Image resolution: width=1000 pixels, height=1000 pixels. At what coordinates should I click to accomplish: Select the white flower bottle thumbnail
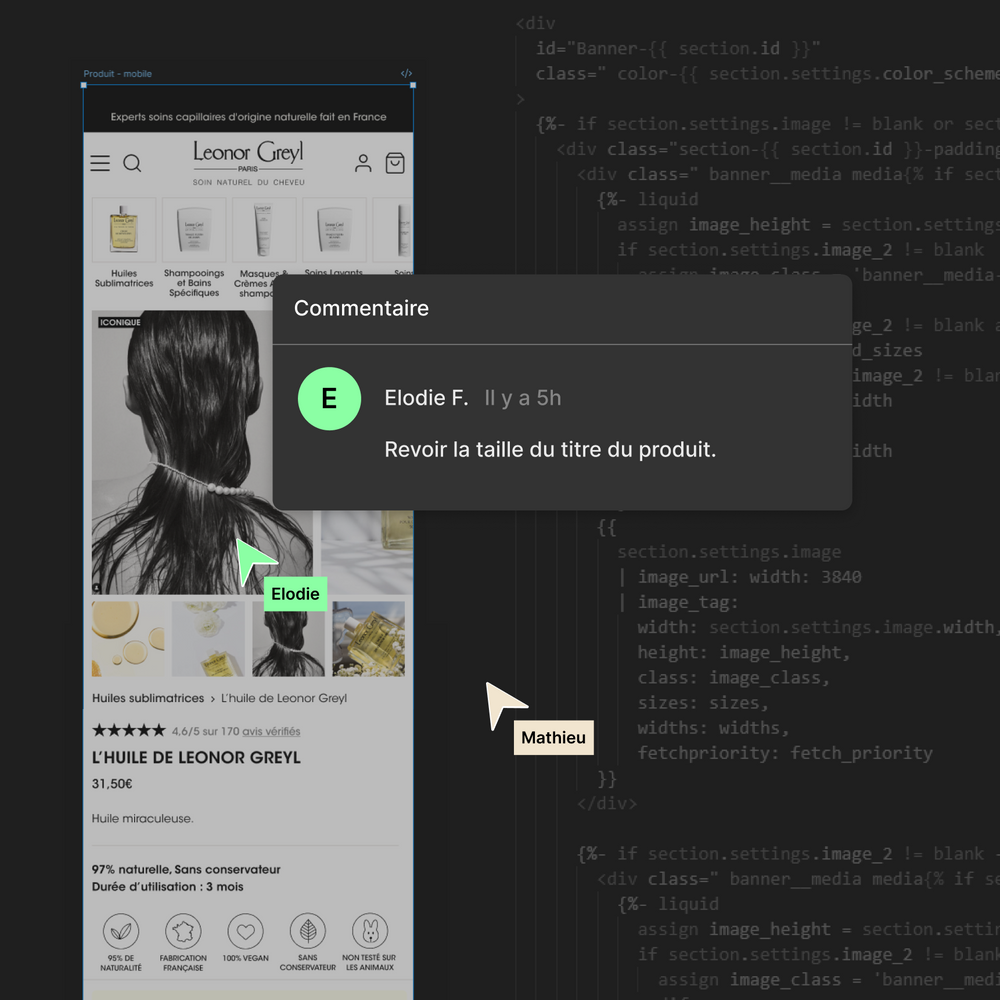pyautogui.click(x=208, y=638)
